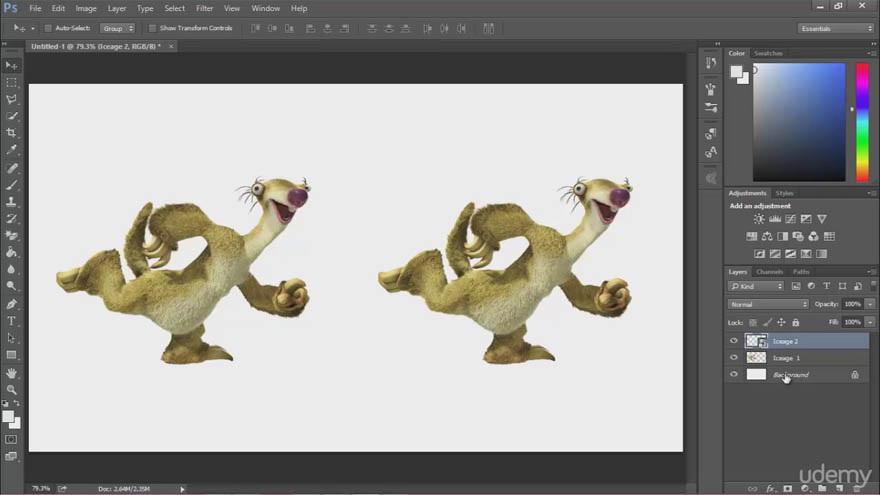Select the Zoom tool
The width and height of the screenshot is (880, 495).
tap(11, 389)
